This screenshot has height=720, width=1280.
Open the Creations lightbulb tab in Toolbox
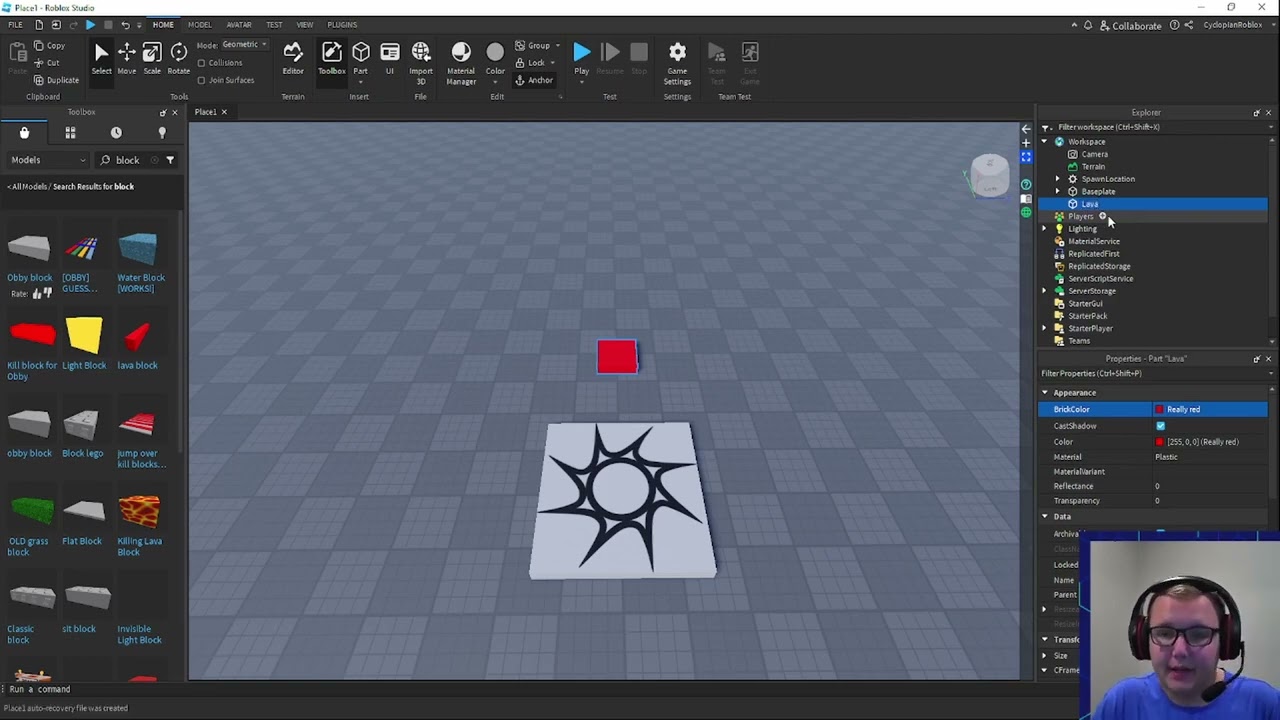click(162, 133)
